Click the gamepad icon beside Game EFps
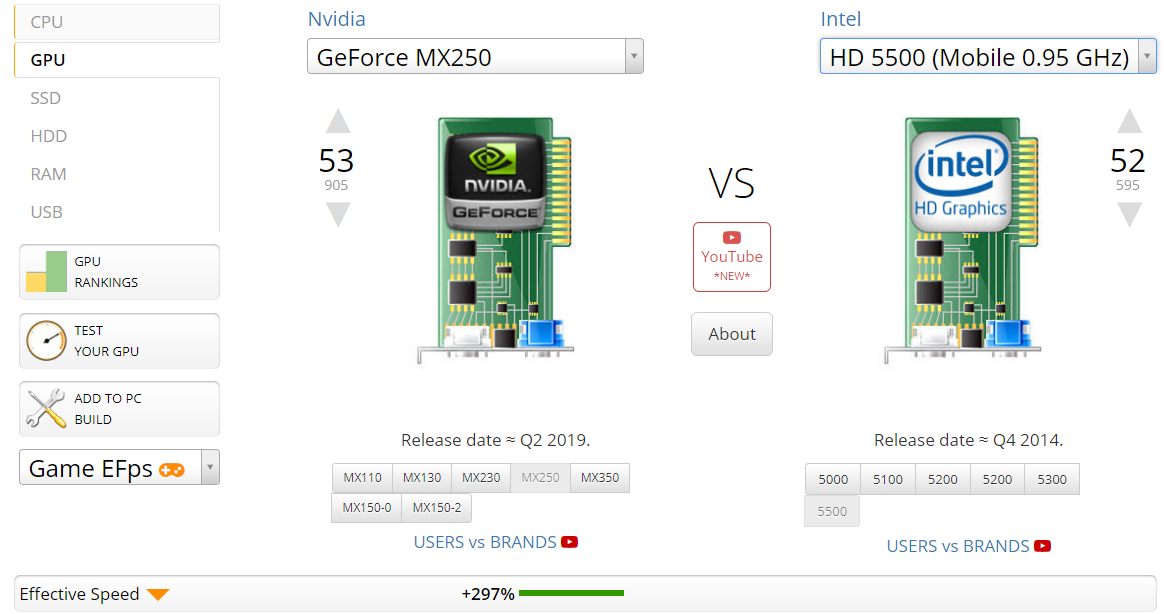Screen dimensions: 1164x614 coord(171,470)
